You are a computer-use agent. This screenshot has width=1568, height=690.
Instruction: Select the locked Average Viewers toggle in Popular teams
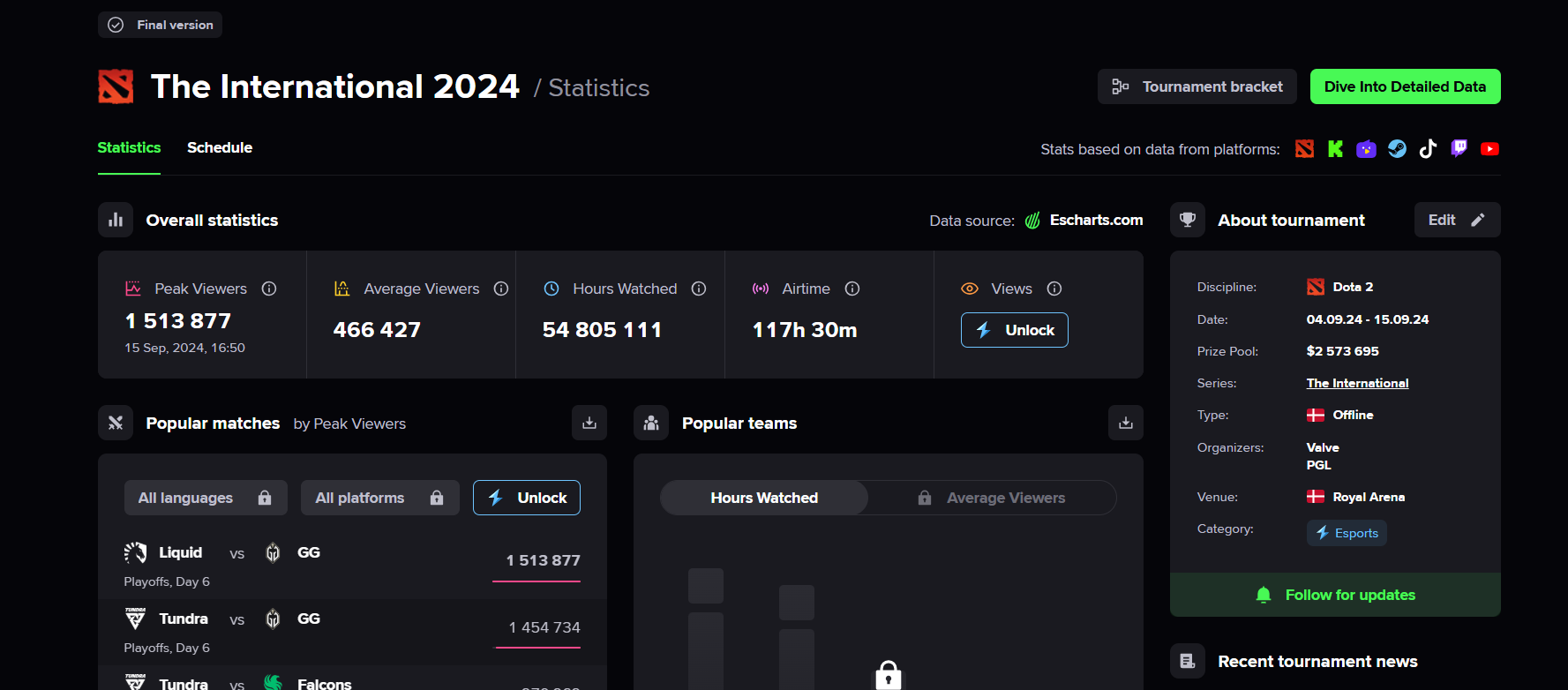pyautogui.click(x=992, y=498)
